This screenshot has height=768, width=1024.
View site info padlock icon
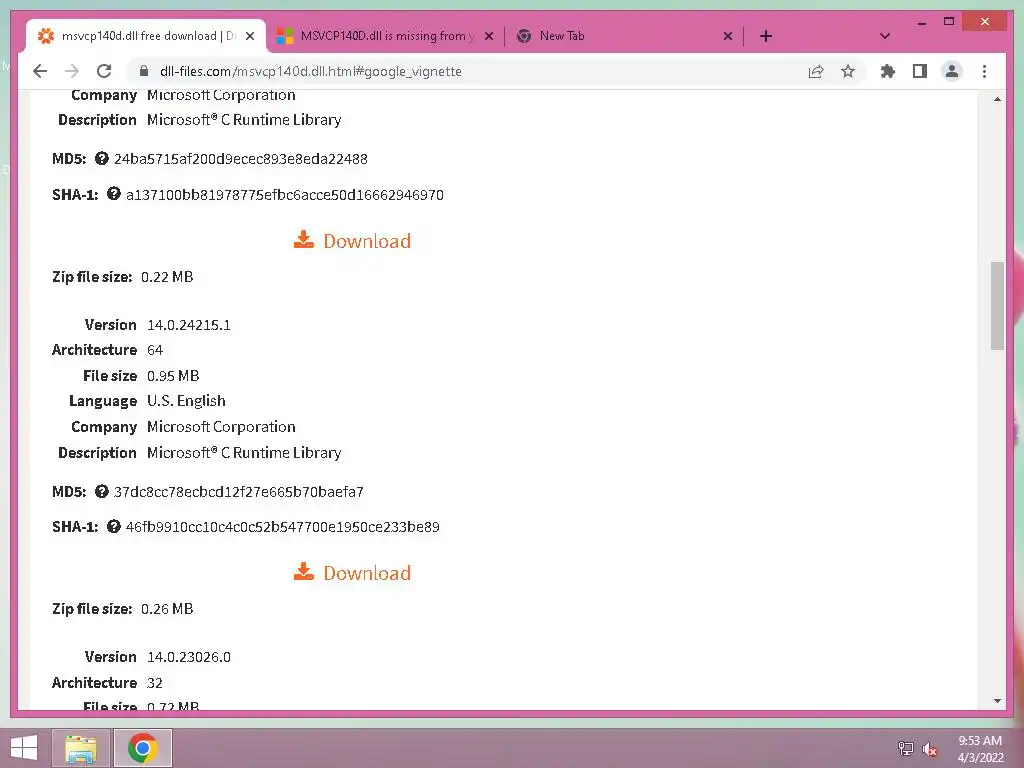[x=144, y=71]
